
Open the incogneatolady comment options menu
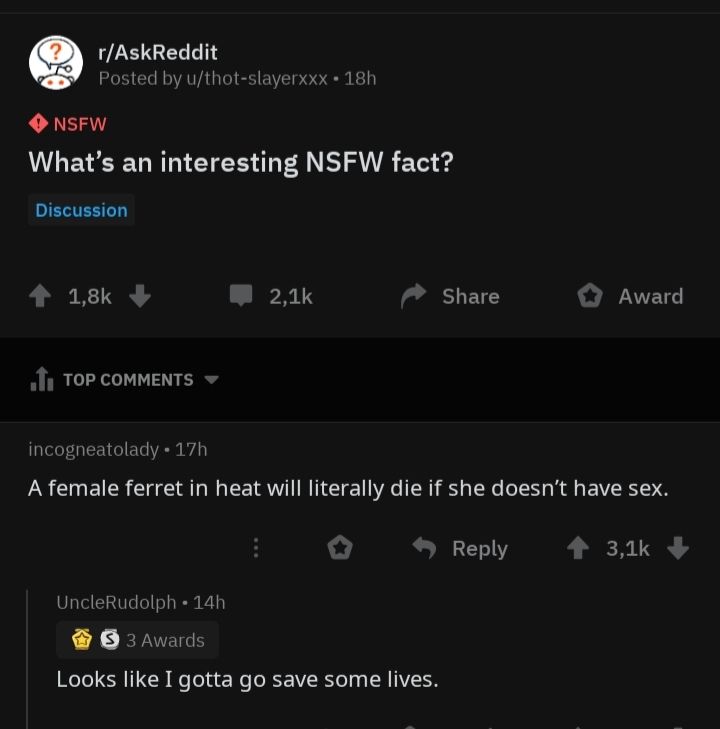pyautogui.click(x=256, y=548)
